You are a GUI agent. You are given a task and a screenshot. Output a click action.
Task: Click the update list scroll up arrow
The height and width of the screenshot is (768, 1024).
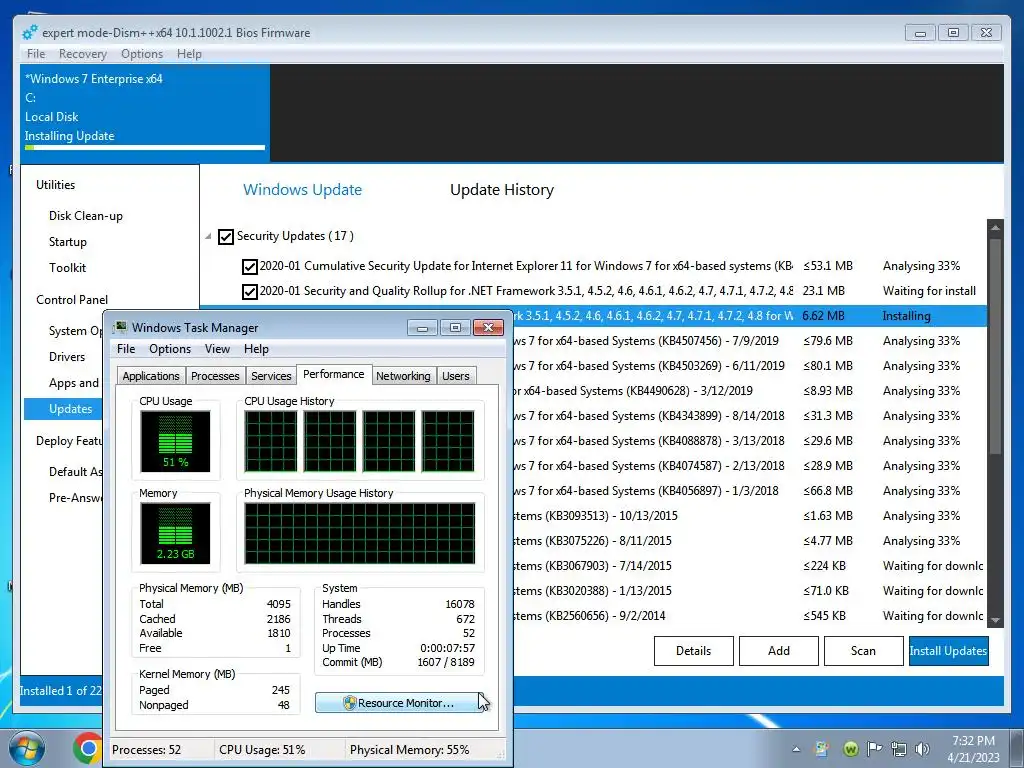995,227
